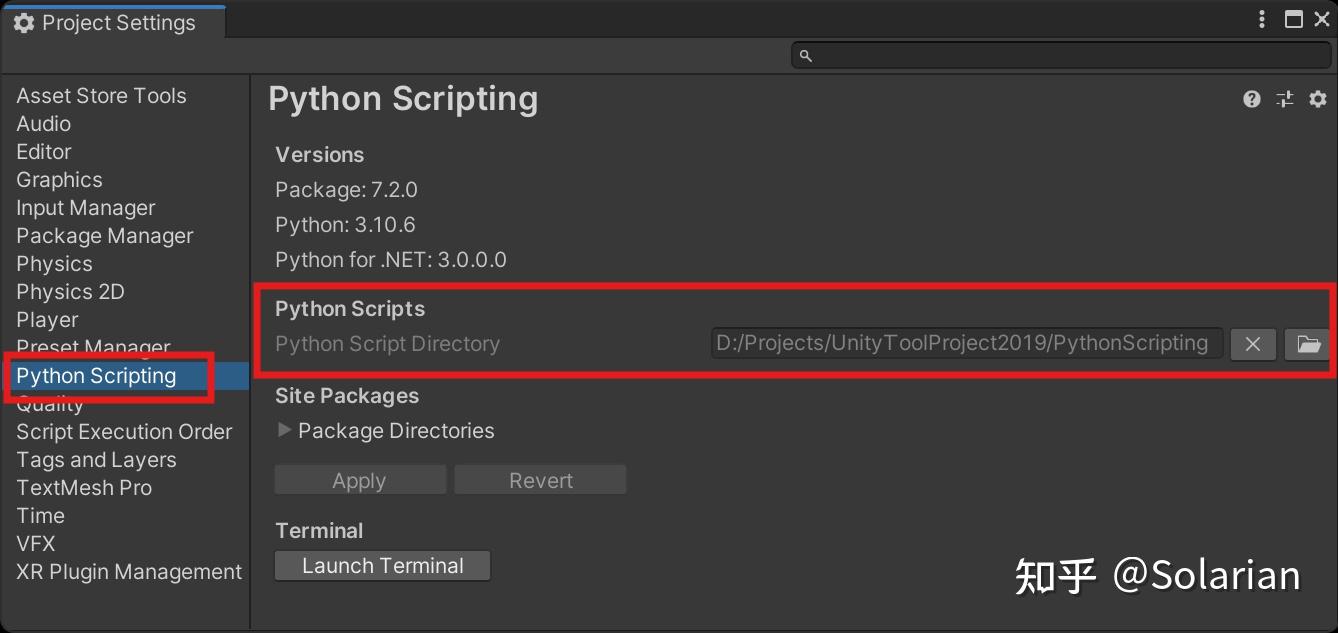Select Script Execution Order in the sidebar
The width and height of the screenshot is (1338, 633).
124,431
